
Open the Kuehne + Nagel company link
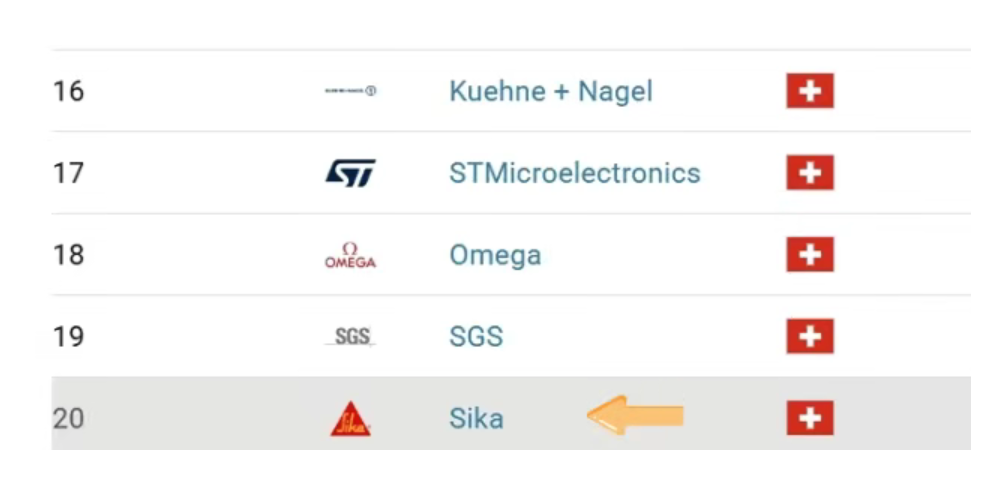pos(550,91)
